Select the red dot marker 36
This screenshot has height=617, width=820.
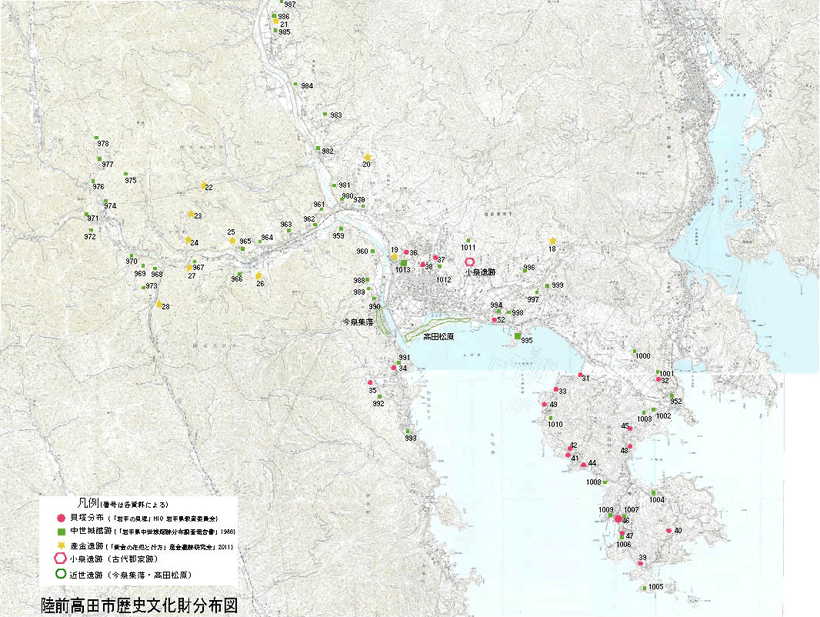(406, 252)
